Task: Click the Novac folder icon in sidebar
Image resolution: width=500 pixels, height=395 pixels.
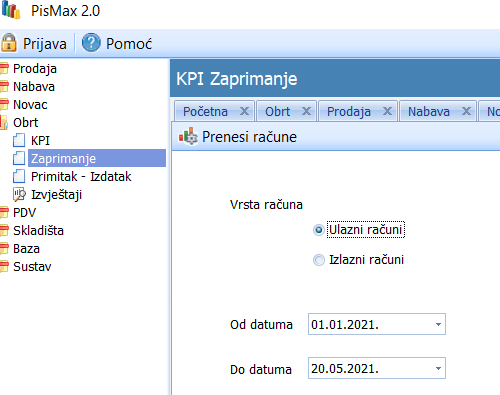Action: click(x=4, y=105)
